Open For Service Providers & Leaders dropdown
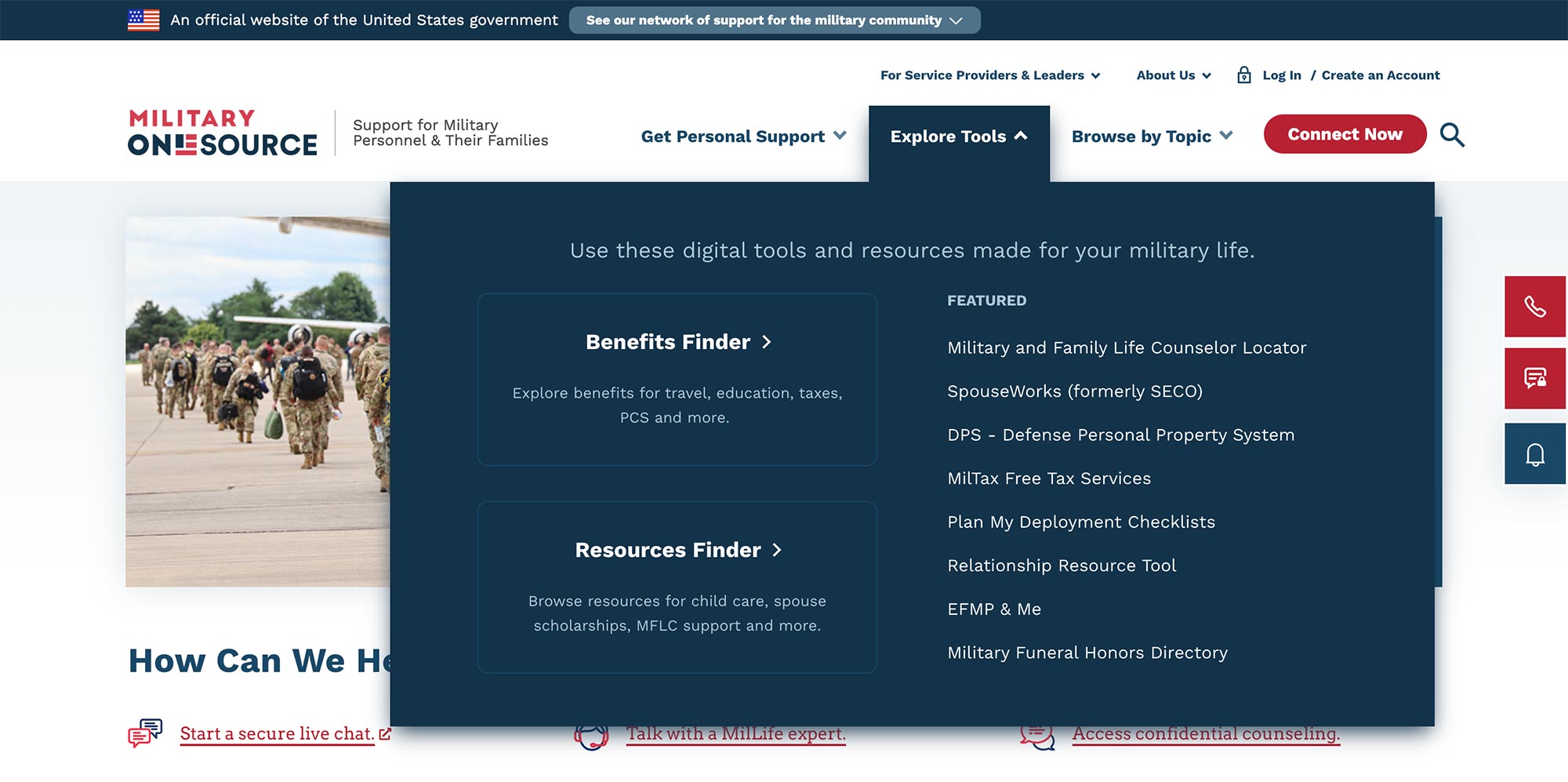 pos(990,75)
